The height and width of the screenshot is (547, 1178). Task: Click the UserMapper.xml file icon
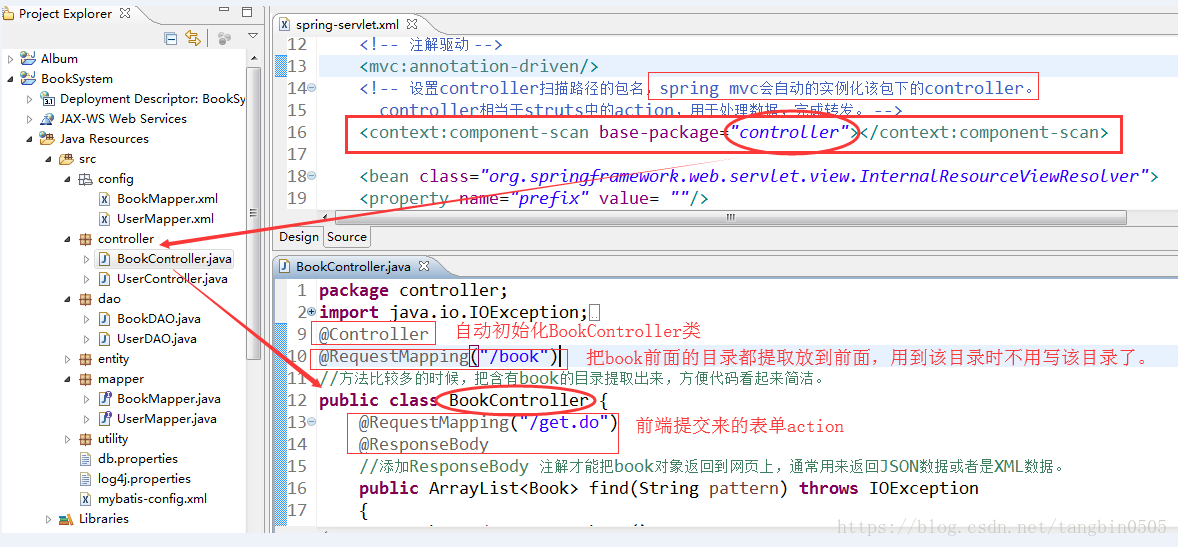pos(104,219)
